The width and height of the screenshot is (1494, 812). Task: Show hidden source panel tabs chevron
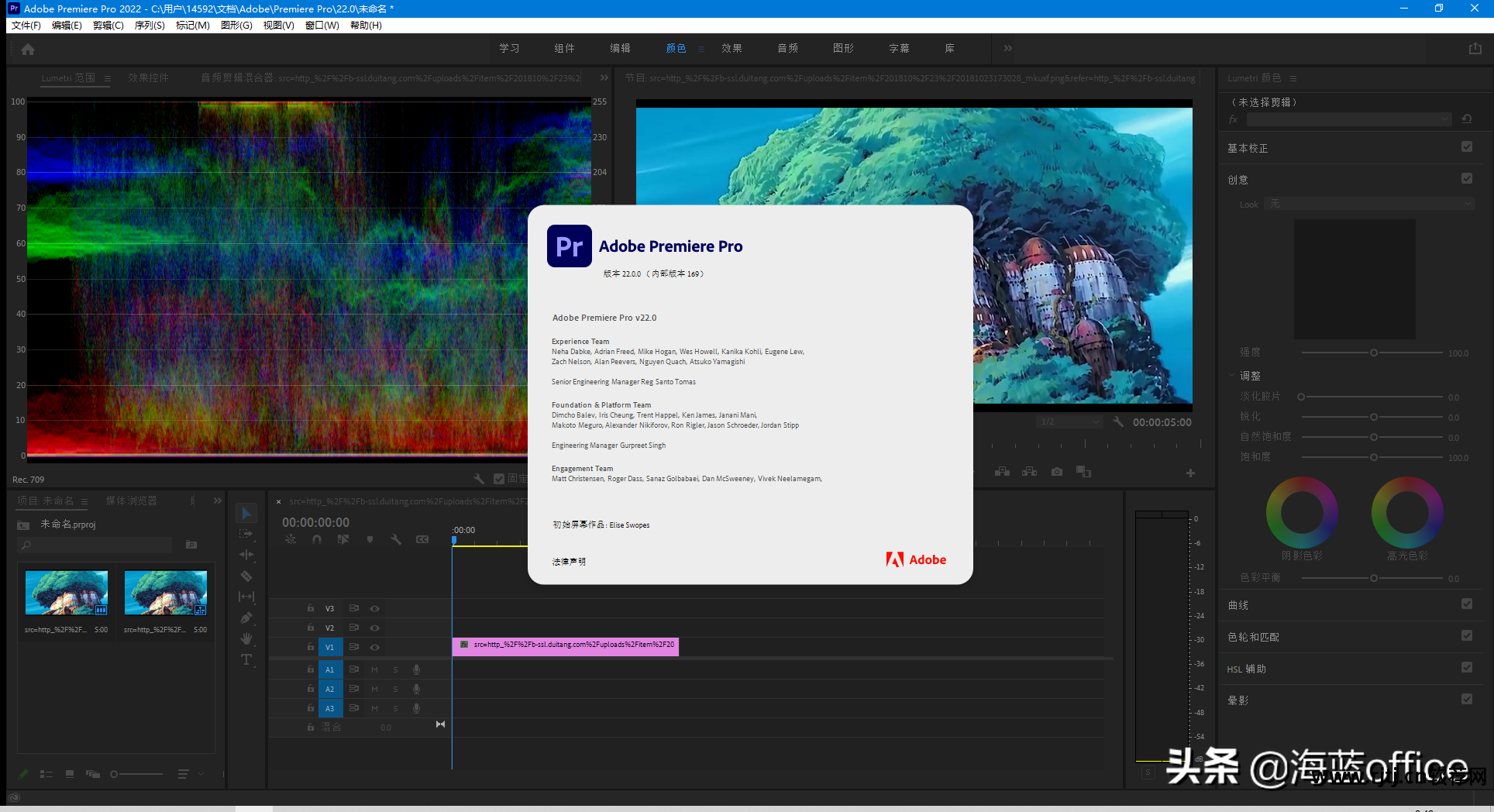tap(604, 77)
